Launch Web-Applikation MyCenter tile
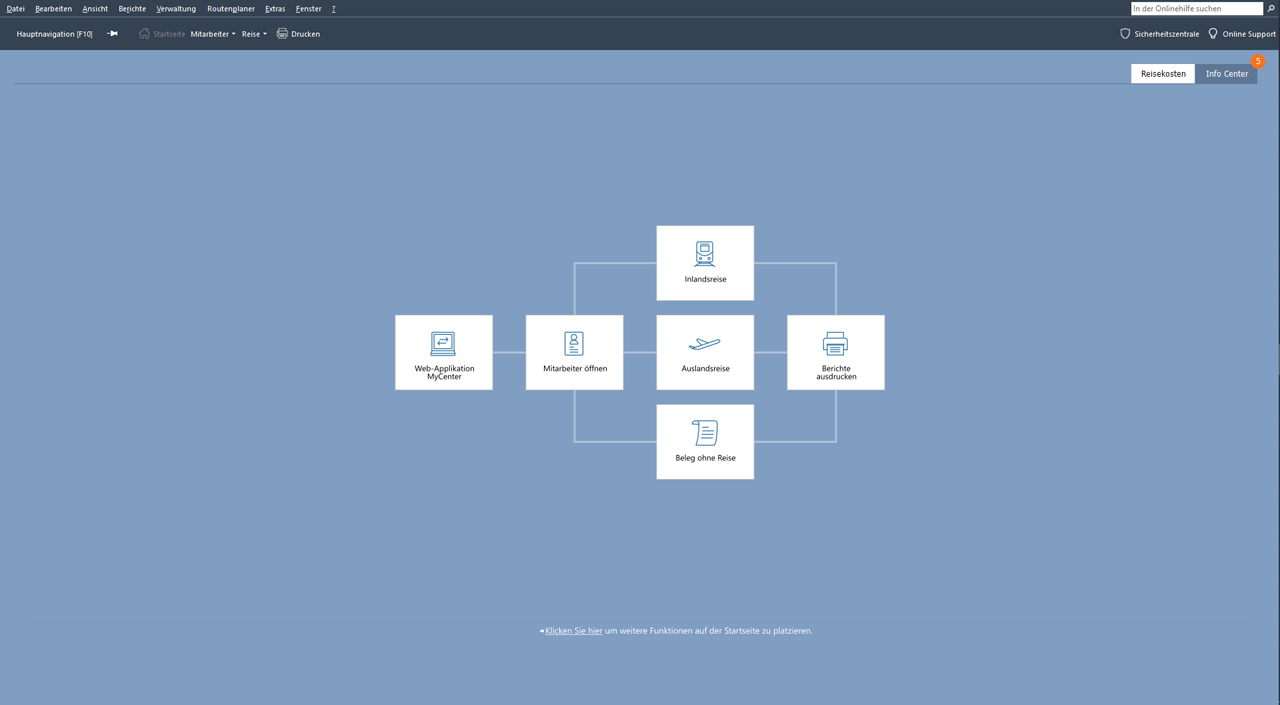Screen dimensions: 1280x705 (444, 352)
